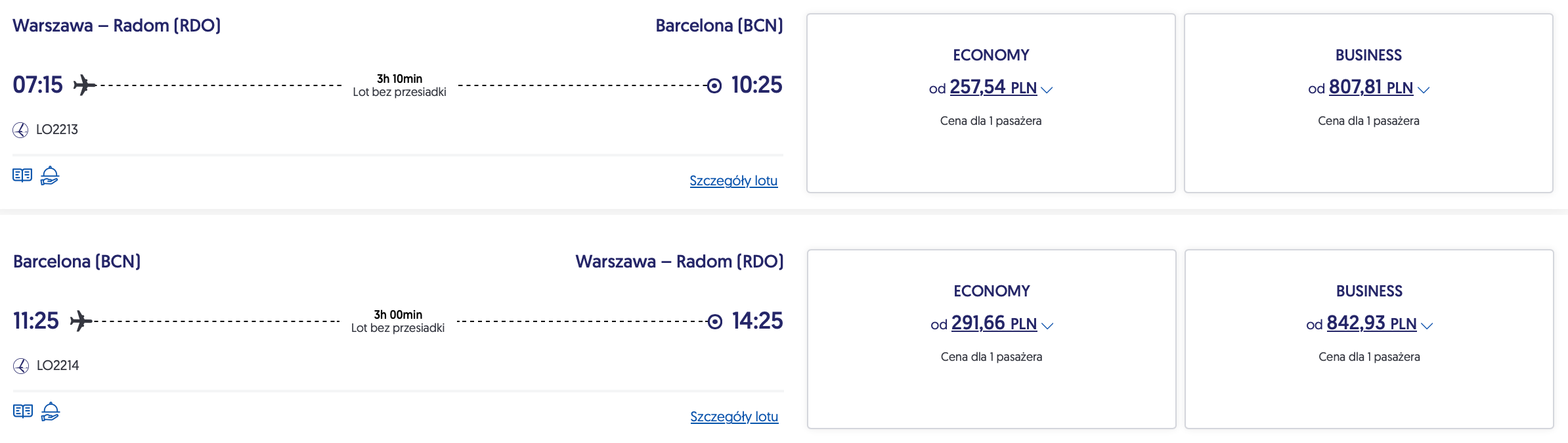Click arrival marker icon before 14:25
The image size is (1568, 443).
pyautogui.click(x=715, y=321)
